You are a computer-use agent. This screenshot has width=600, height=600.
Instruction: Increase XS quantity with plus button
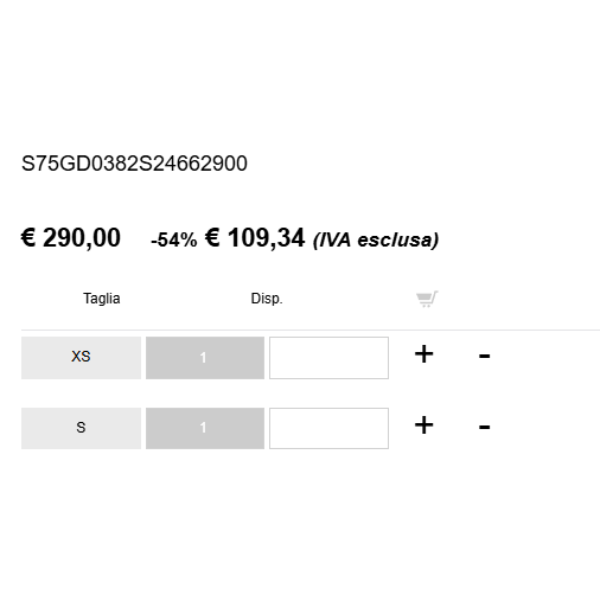(x=424, y=354)
